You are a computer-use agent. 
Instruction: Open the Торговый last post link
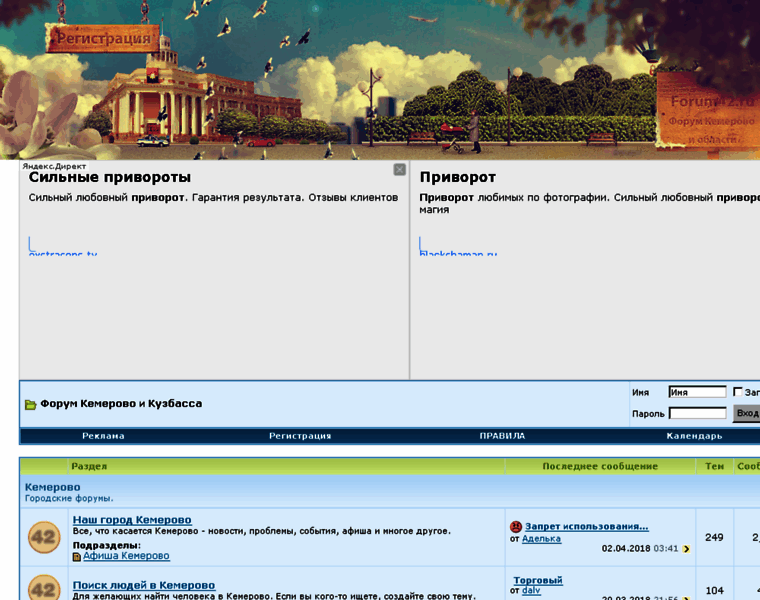coord(538,580)
